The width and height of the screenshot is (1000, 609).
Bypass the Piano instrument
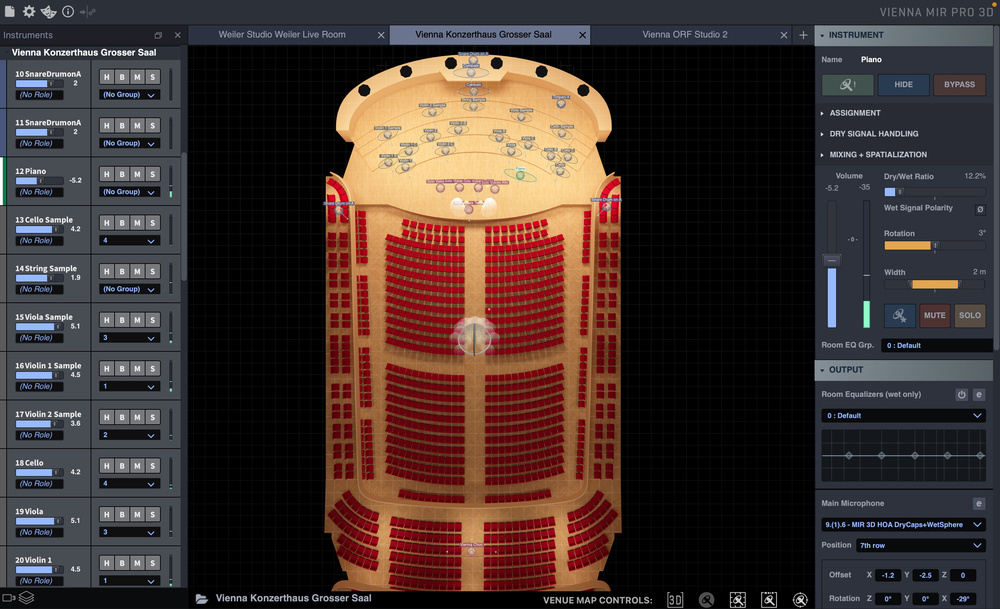959,84
